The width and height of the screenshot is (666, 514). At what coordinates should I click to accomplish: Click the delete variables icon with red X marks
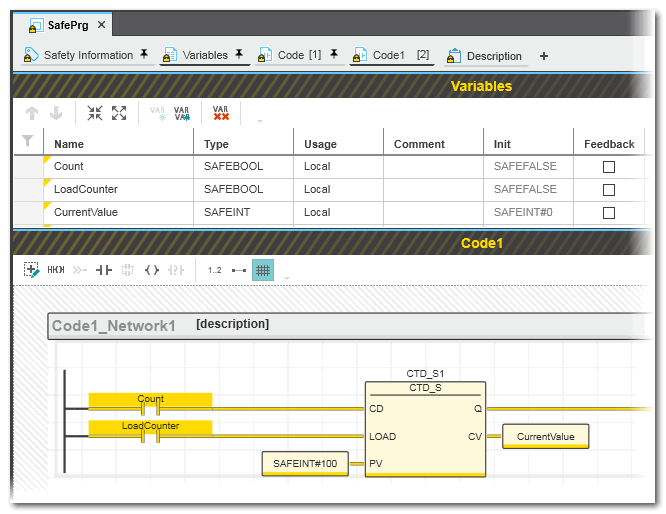click(221, 113)
